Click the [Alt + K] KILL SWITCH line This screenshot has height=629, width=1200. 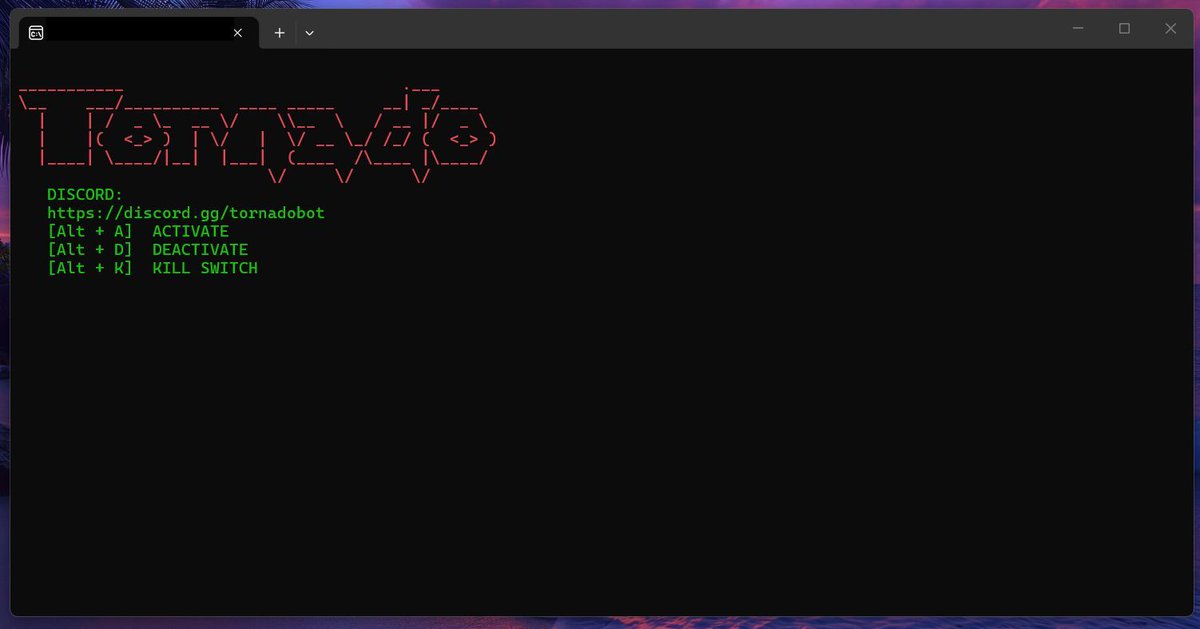coord(152,268)
